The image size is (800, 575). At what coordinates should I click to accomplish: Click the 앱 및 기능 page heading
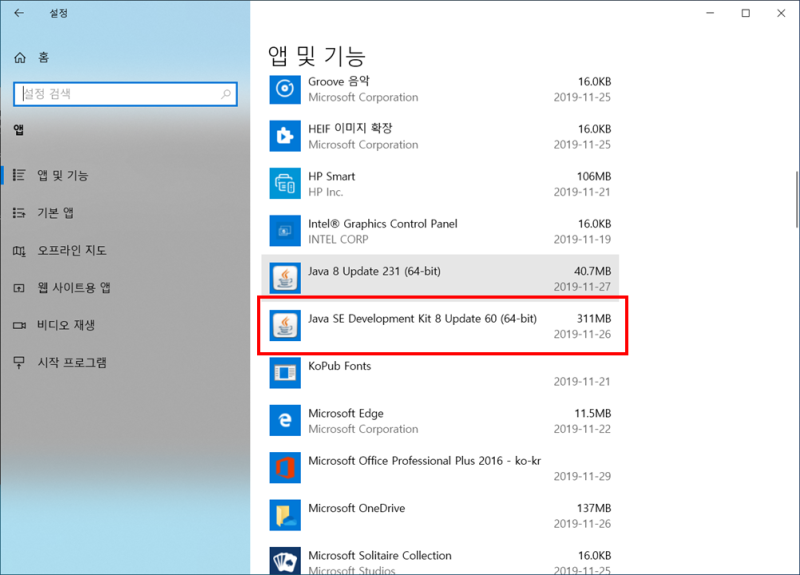click(x=316, y=56)
